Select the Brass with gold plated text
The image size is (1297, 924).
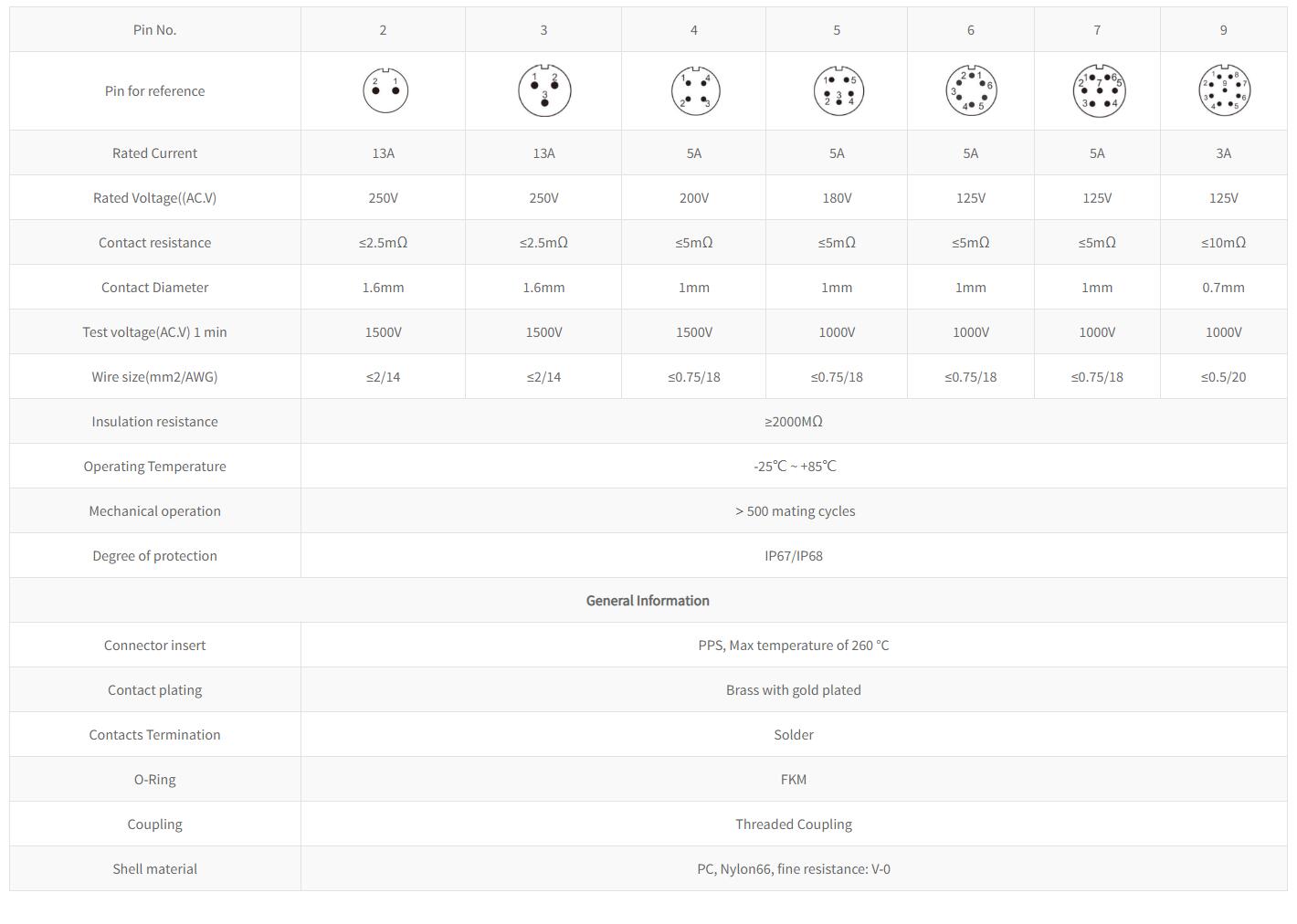point(793,689)
